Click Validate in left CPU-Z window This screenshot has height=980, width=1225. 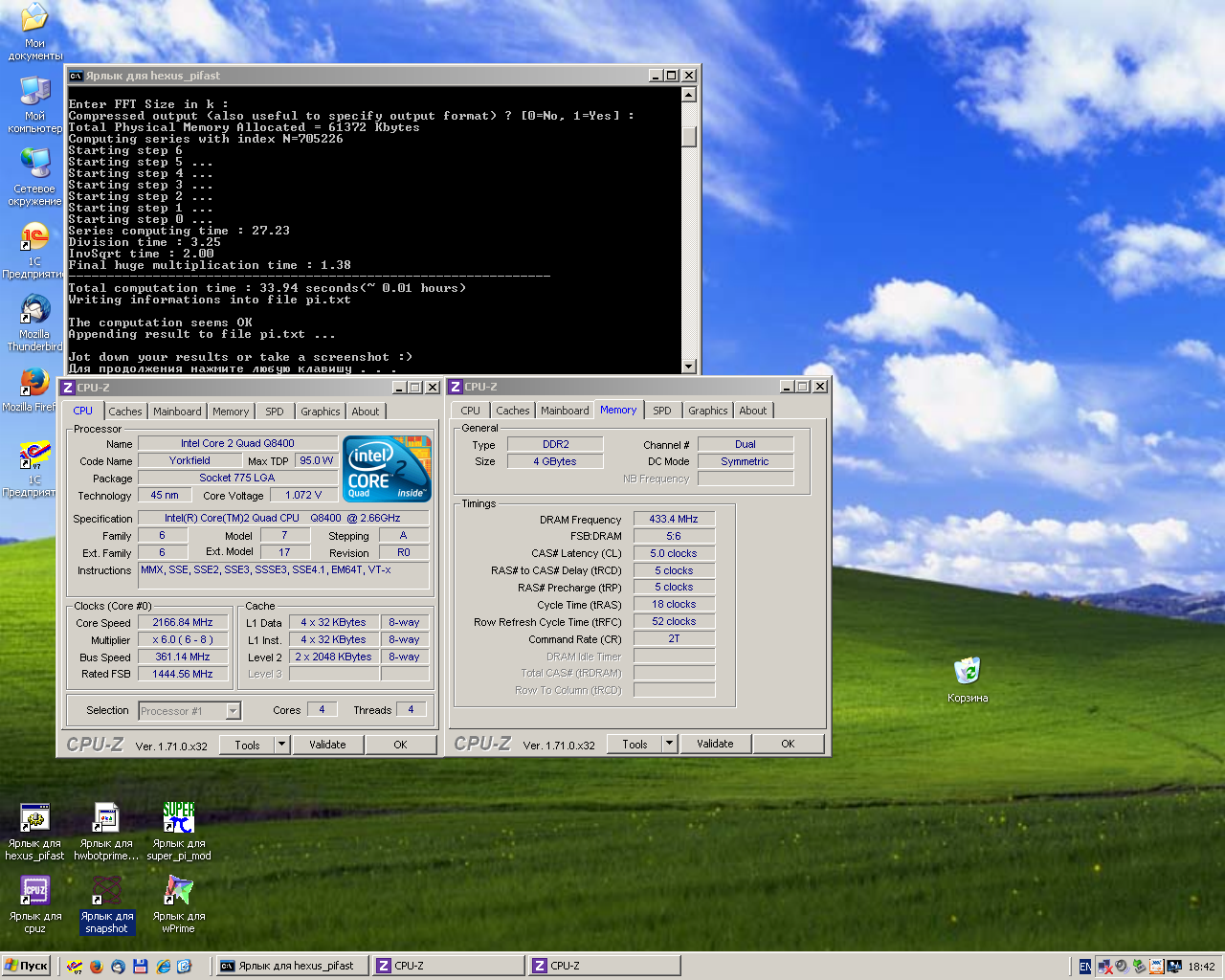click(x=327, y=745)
